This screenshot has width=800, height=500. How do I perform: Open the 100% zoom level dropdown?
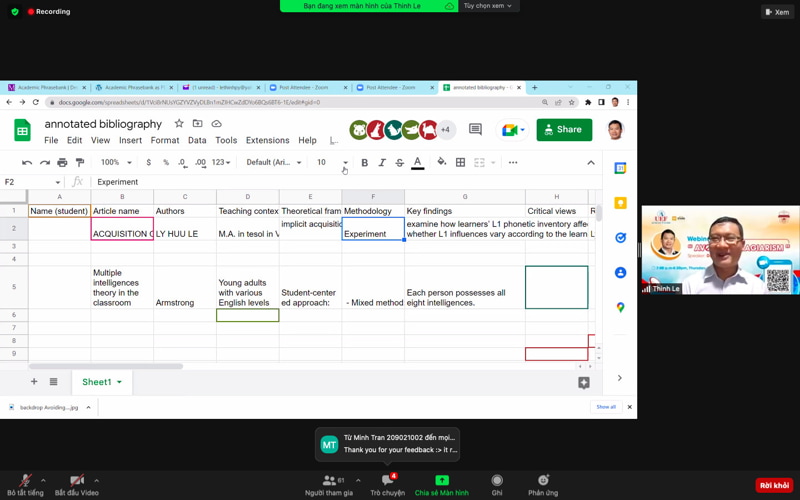[x=116, y=162]
